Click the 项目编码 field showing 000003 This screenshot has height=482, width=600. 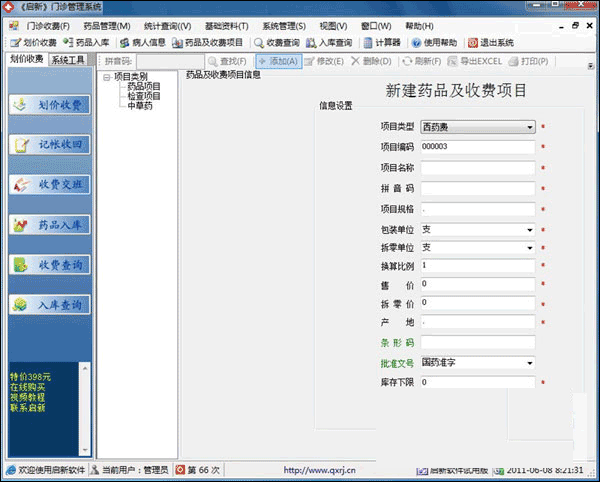point(478,147)
